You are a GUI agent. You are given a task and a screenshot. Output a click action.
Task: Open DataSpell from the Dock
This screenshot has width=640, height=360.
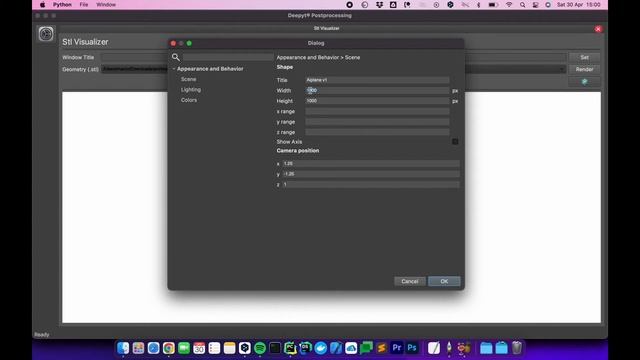coord(305,348)
